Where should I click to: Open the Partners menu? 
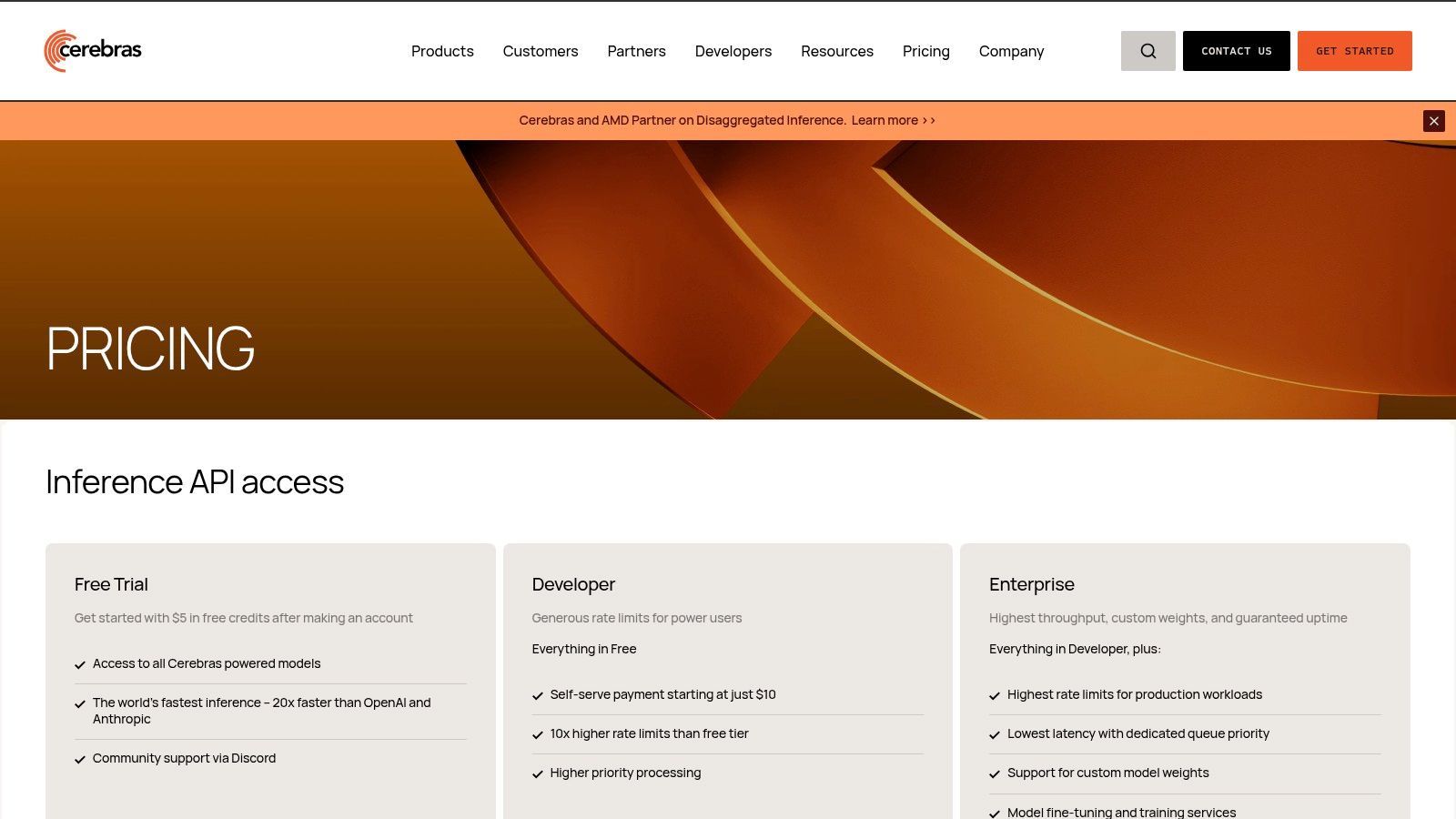(637, 51)
